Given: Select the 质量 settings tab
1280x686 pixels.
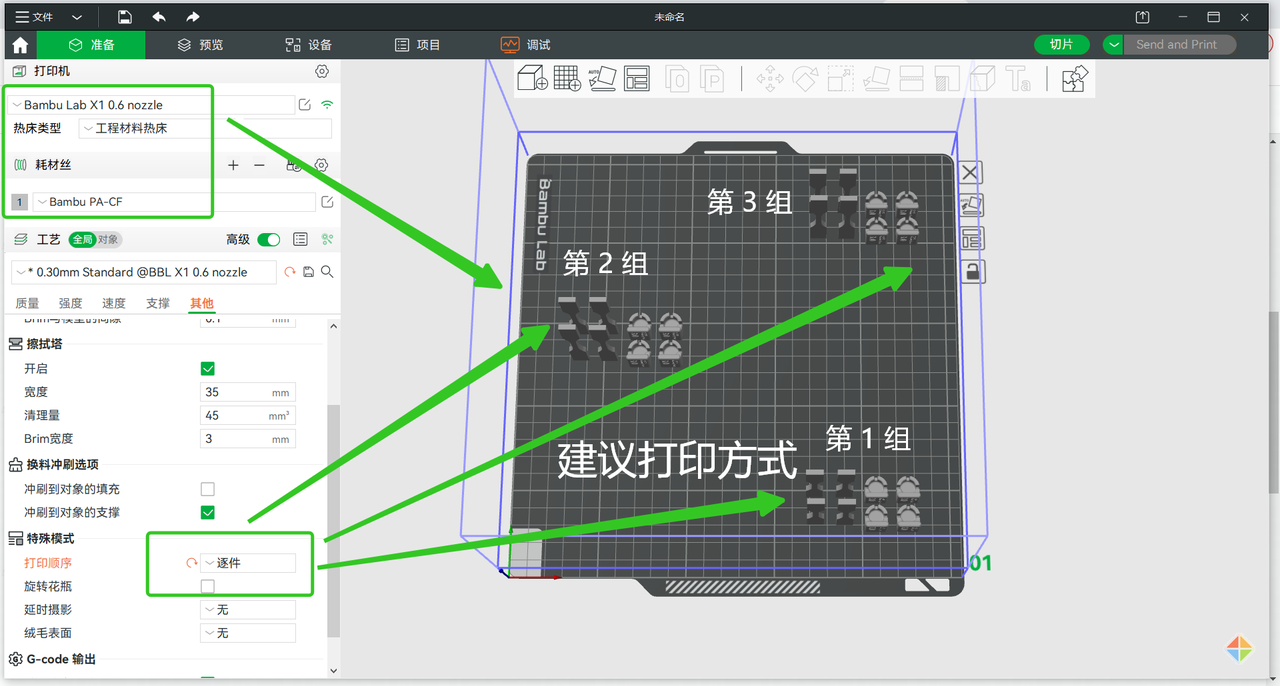Looking at the screenshot, I should (x=27, y=303).
